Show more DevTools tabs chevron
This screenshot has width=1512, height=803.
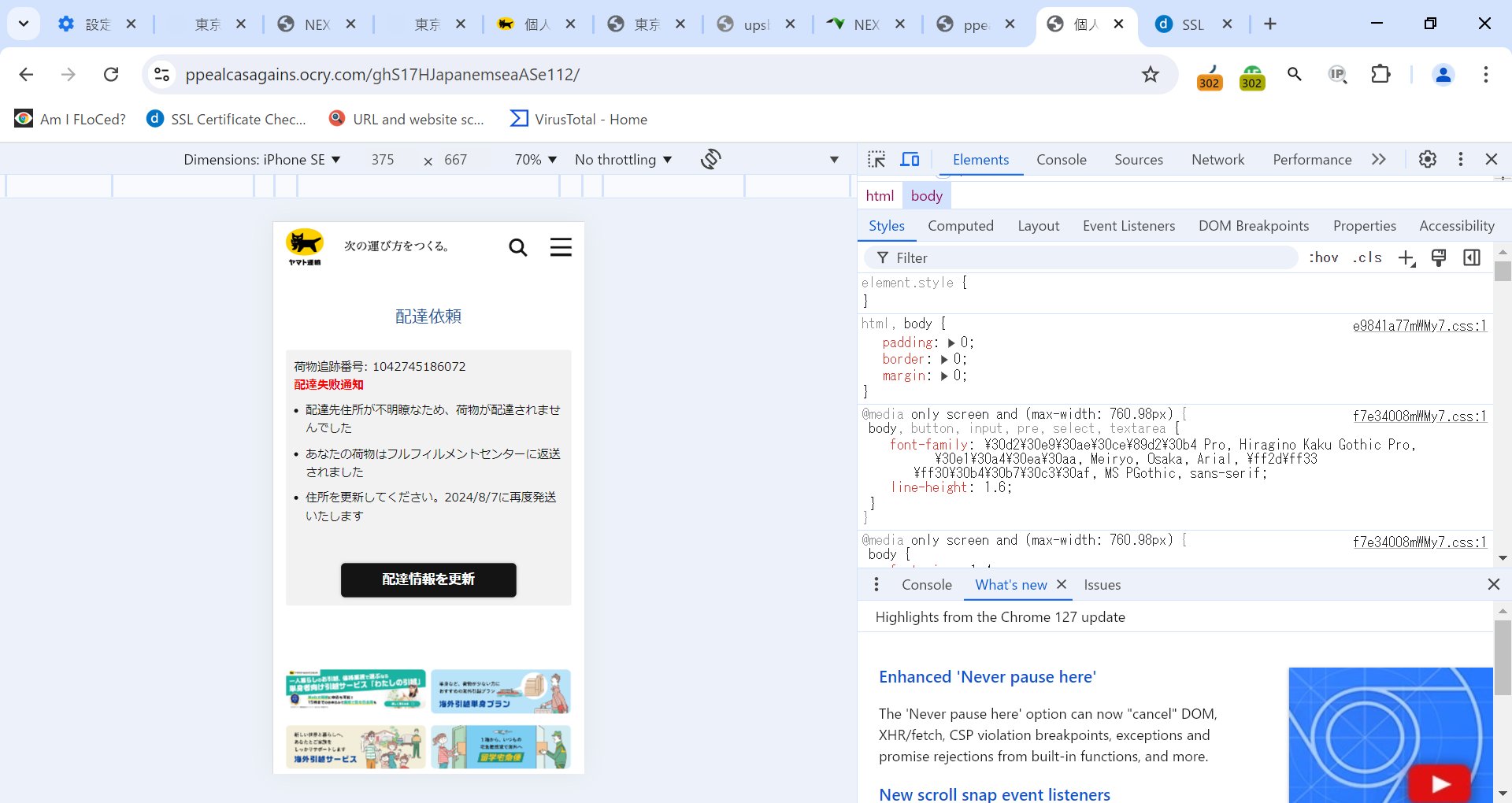coord(1378,159)
